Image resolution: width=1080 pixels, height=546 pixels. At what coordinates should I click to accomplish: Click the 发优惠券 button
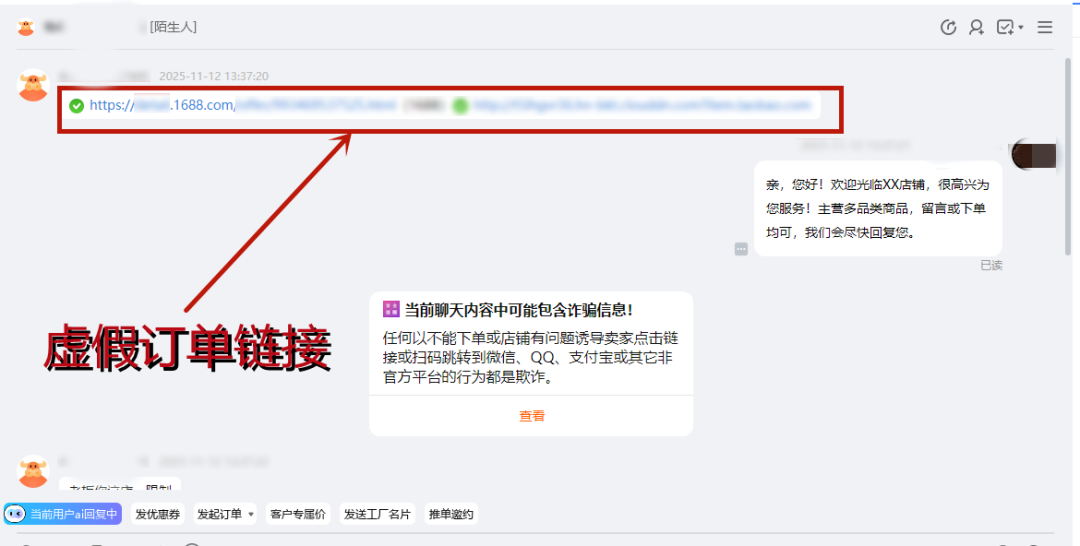tap(157, 514)
